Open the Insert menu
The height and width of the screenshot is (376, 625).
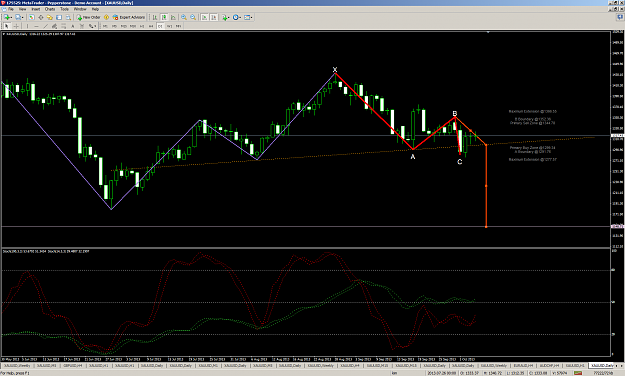[x=36, y=9]
